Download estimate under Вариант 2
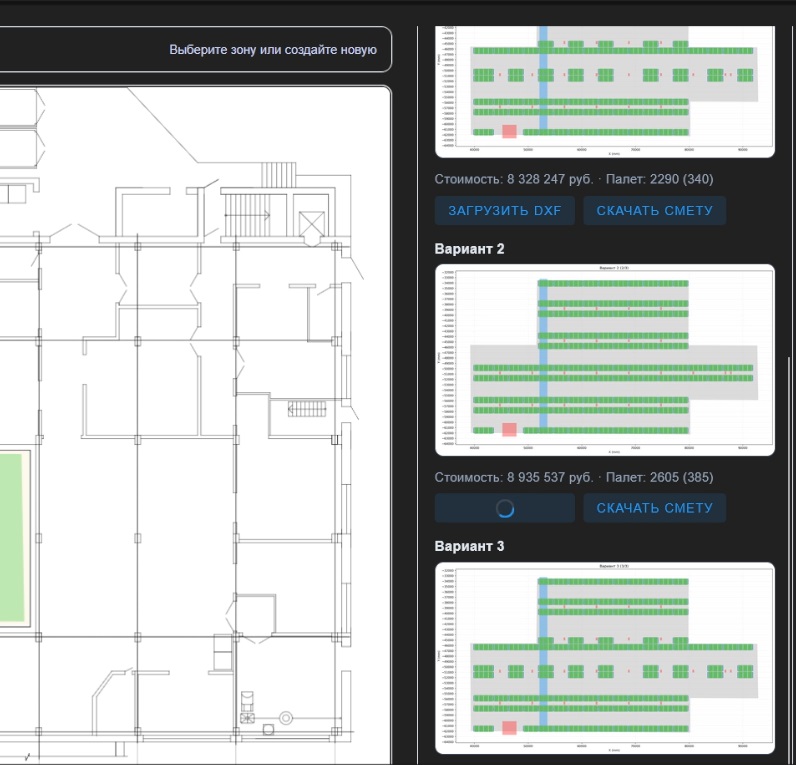The width and height of the screenshot is (796, 765). click(x=654, y=508)
